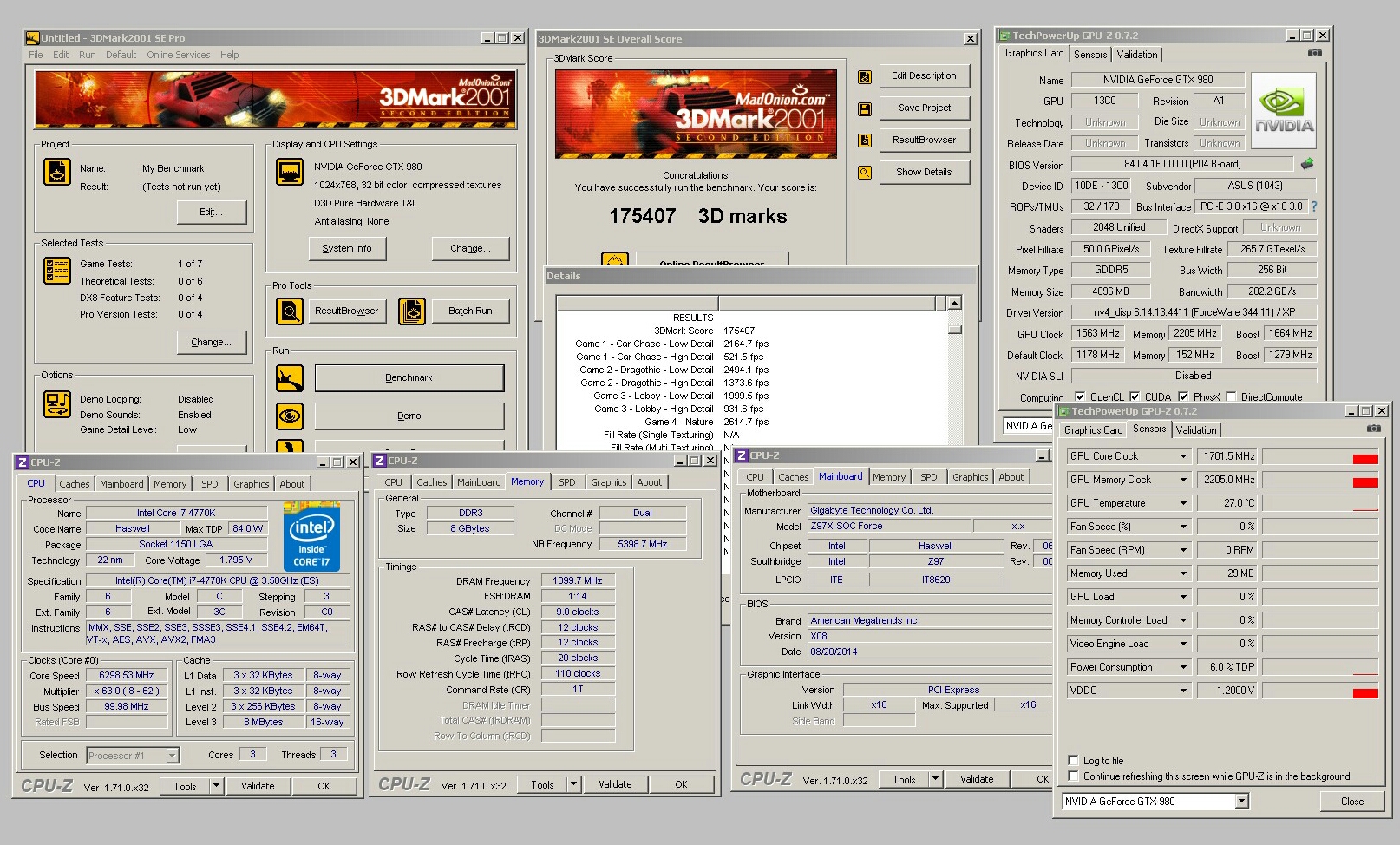Switch to Graphics tab in CPU-Z Mainboard window
Viewport: 1400px width, 845px height.
click(970, 477)
